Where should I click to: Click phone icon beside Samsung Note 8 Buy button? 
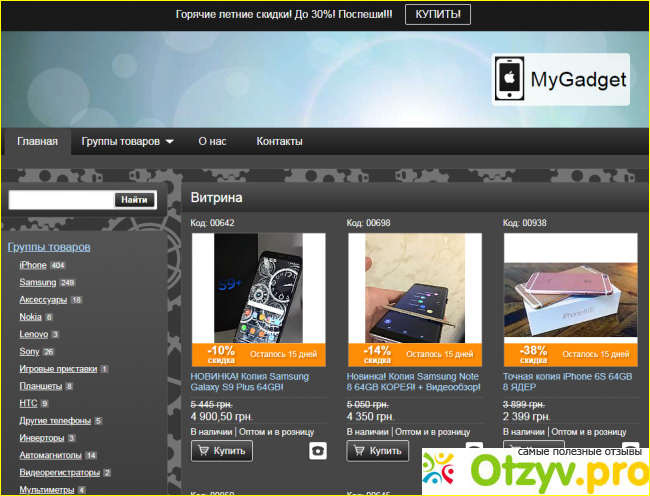474,451
